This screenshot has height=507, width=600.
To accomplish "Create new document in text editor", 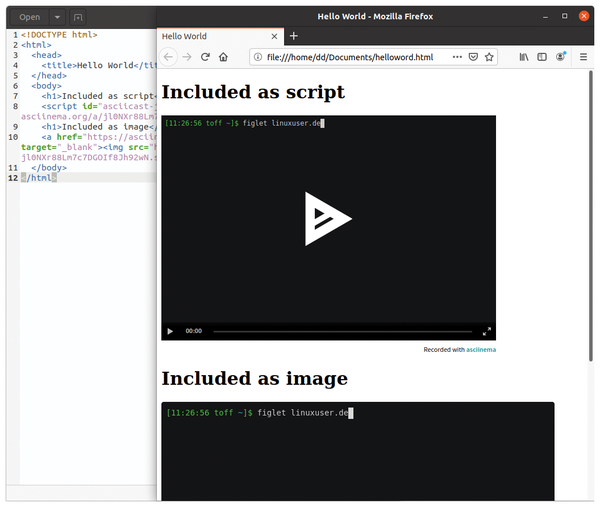I will click(78, 17).
